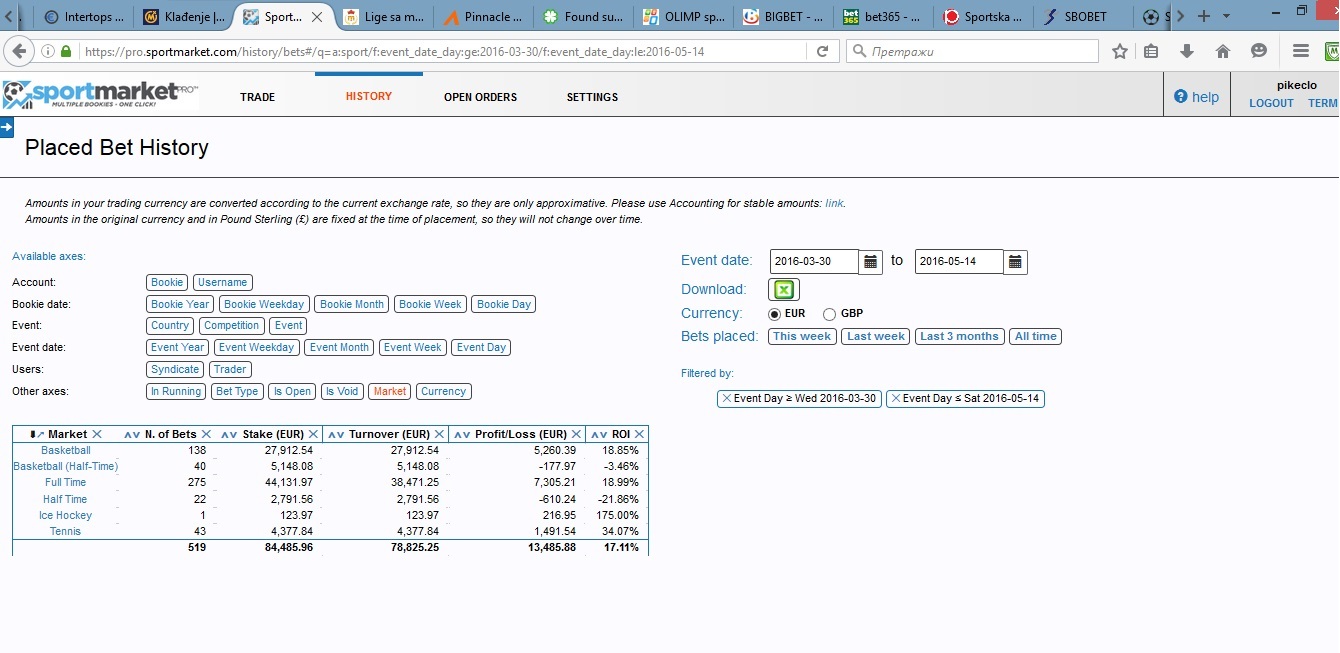Bookmark this page with star icon
The image size is (1340, 653).
1120,51
